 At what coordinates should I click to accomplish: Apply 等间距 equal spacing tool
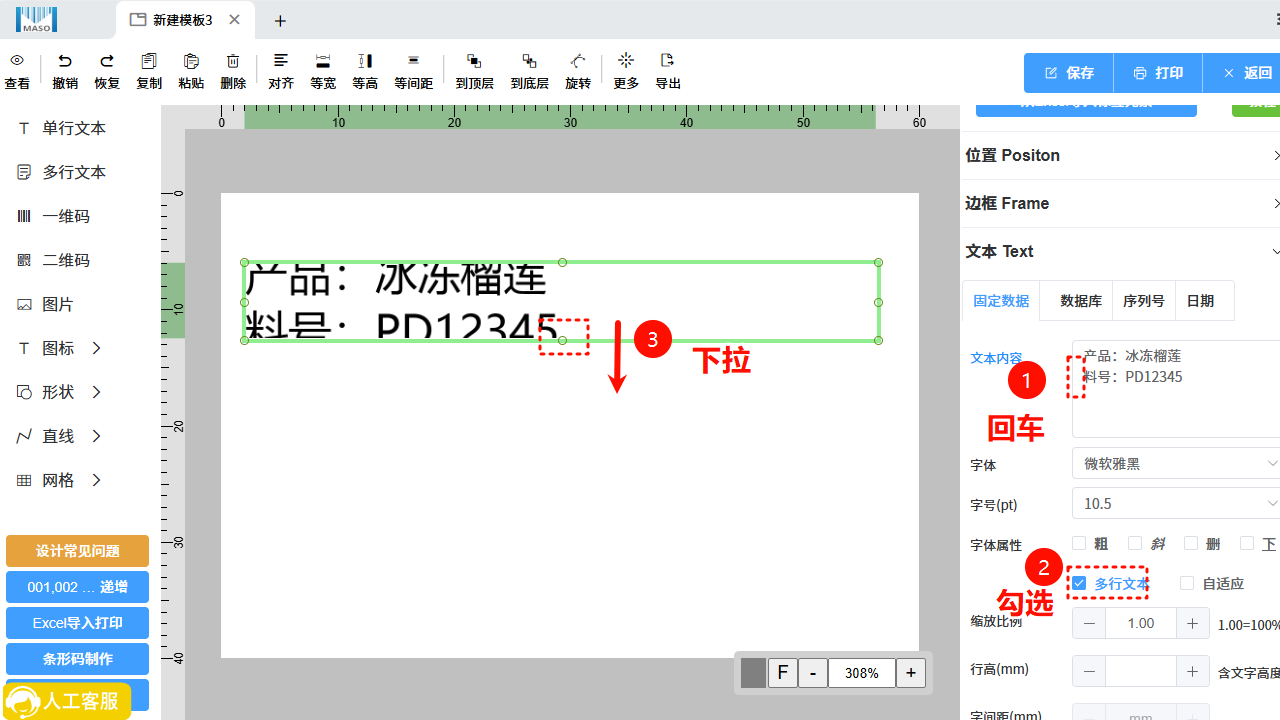tap(413, 61)
